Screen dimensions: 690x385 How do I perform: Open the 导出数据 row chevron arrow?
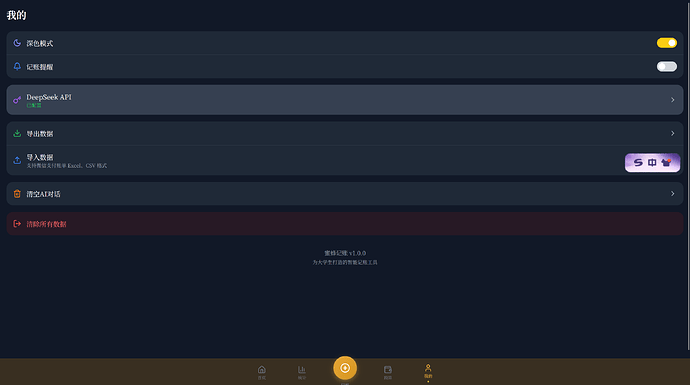pyautogui.click(x=672, y=133)
